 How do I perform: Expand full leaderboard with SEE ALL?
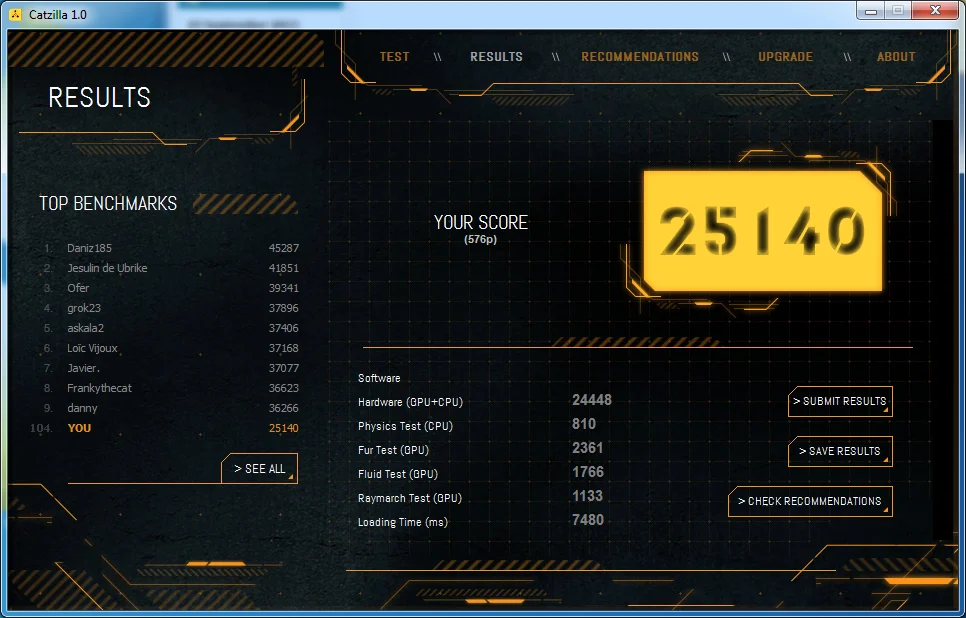[259, 468]
